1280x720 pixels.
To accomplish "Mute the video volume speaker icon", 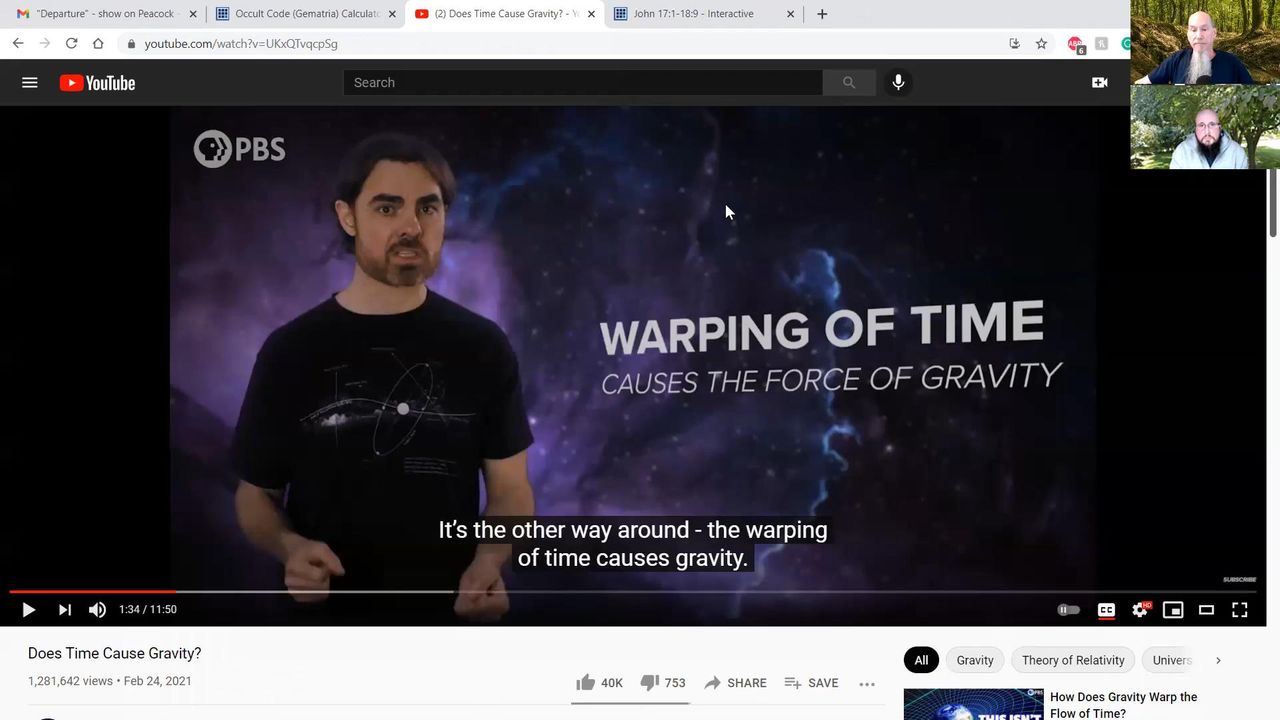I will 97,610.
